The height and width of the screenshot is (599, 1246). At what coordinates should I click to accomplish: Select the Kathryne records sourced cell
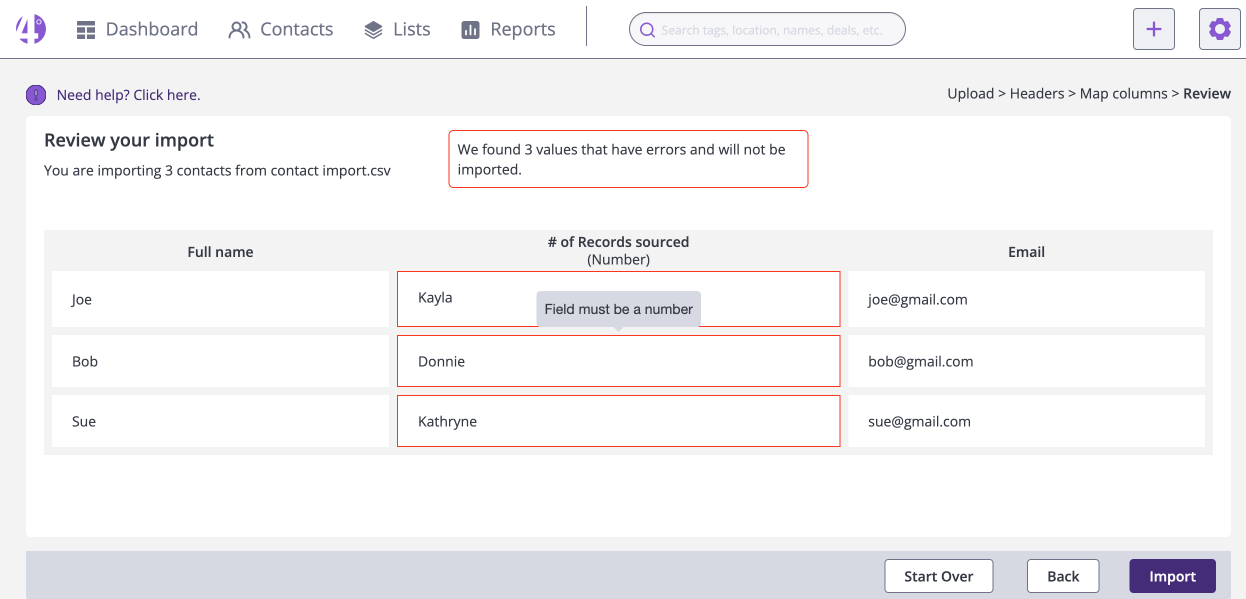tap(618, 421)
